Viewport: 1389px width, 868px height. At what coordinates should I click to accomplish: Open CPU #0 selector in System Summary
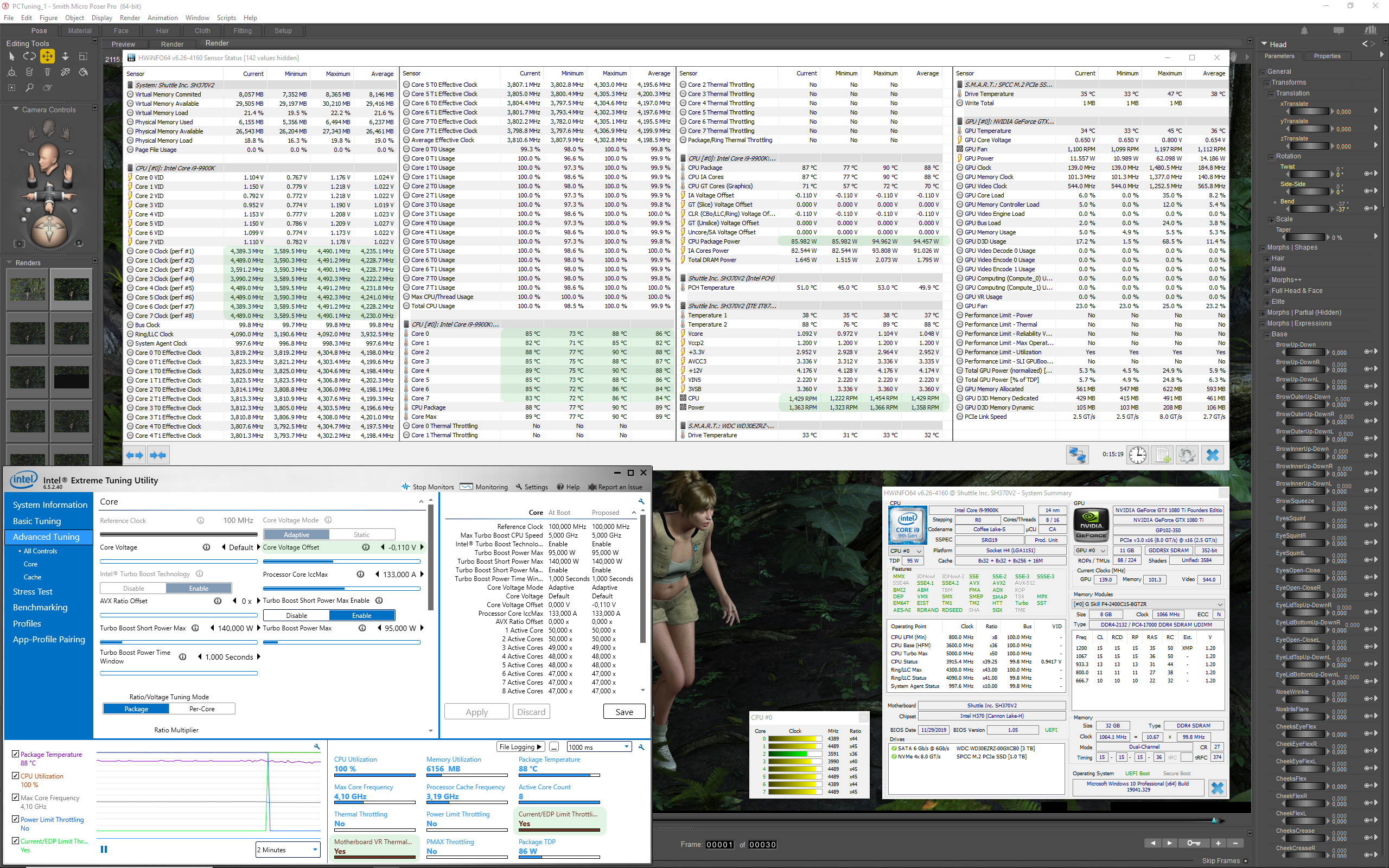906,551
